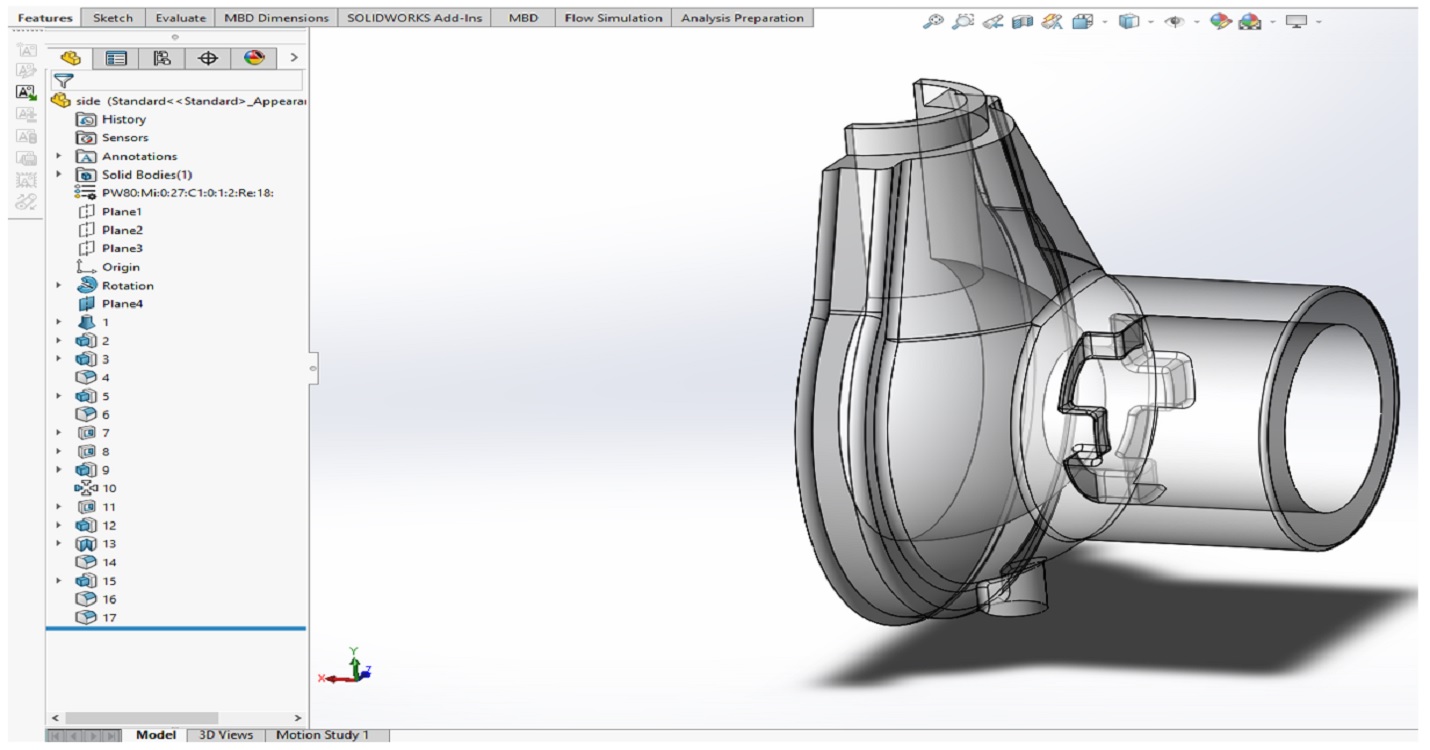Image resolution: width=1430 pixels, height=750 pixels.
Task: Expand feature 5 in the tree
Action: click(x=59, y=396)
